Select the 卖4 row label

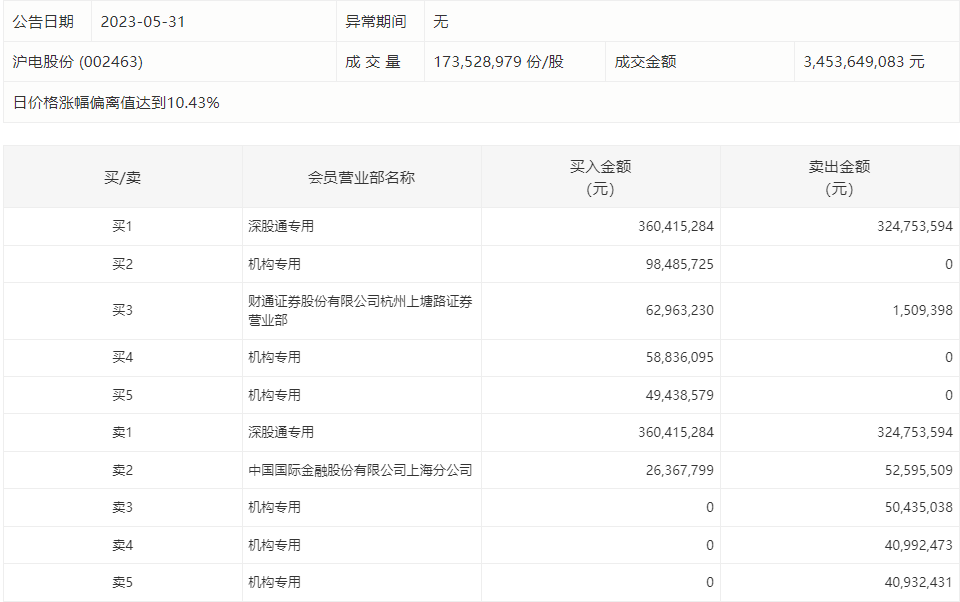[122, 546]
